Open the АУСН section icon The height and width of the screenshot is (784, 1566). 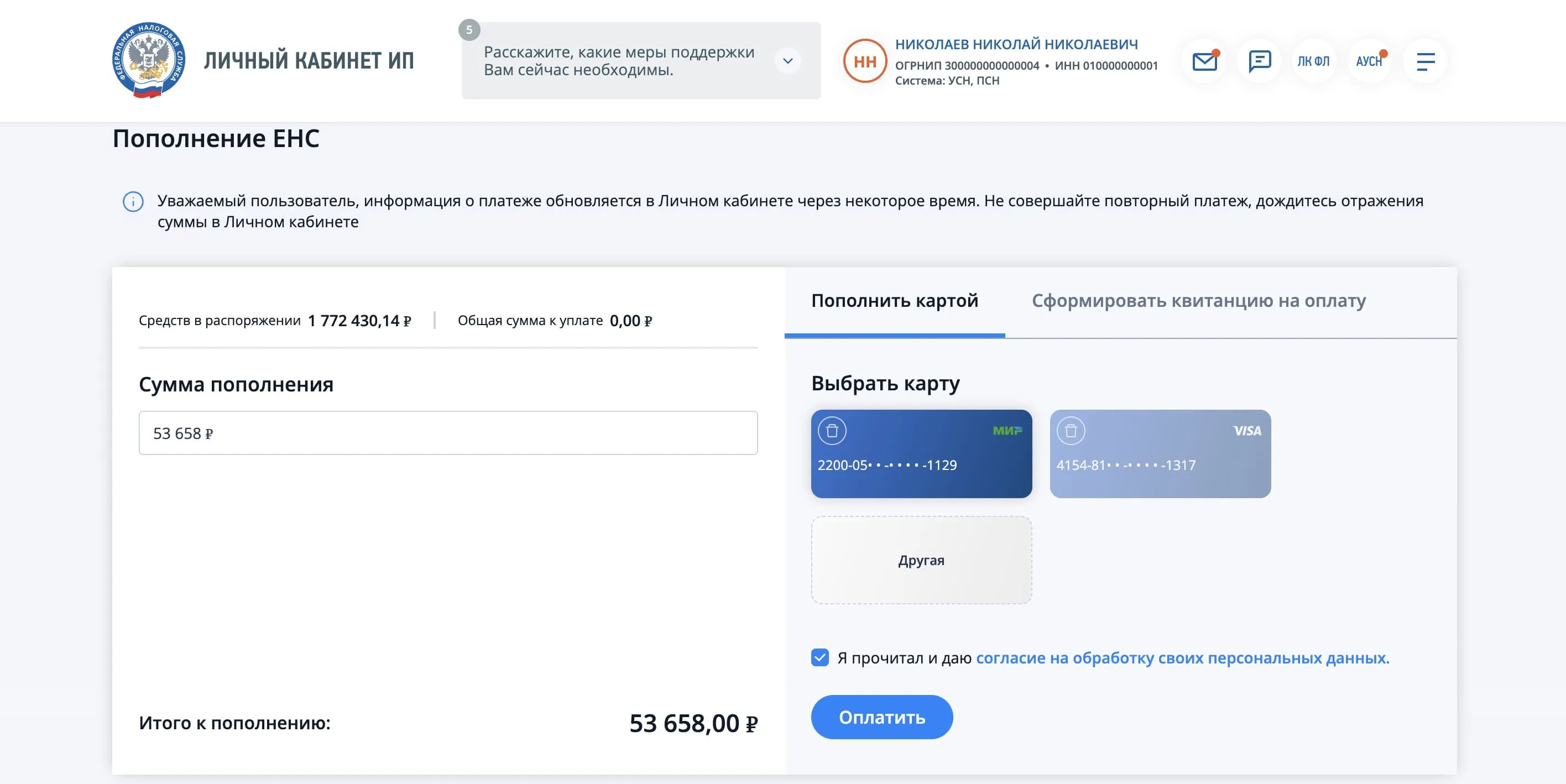coord(1369,61)
